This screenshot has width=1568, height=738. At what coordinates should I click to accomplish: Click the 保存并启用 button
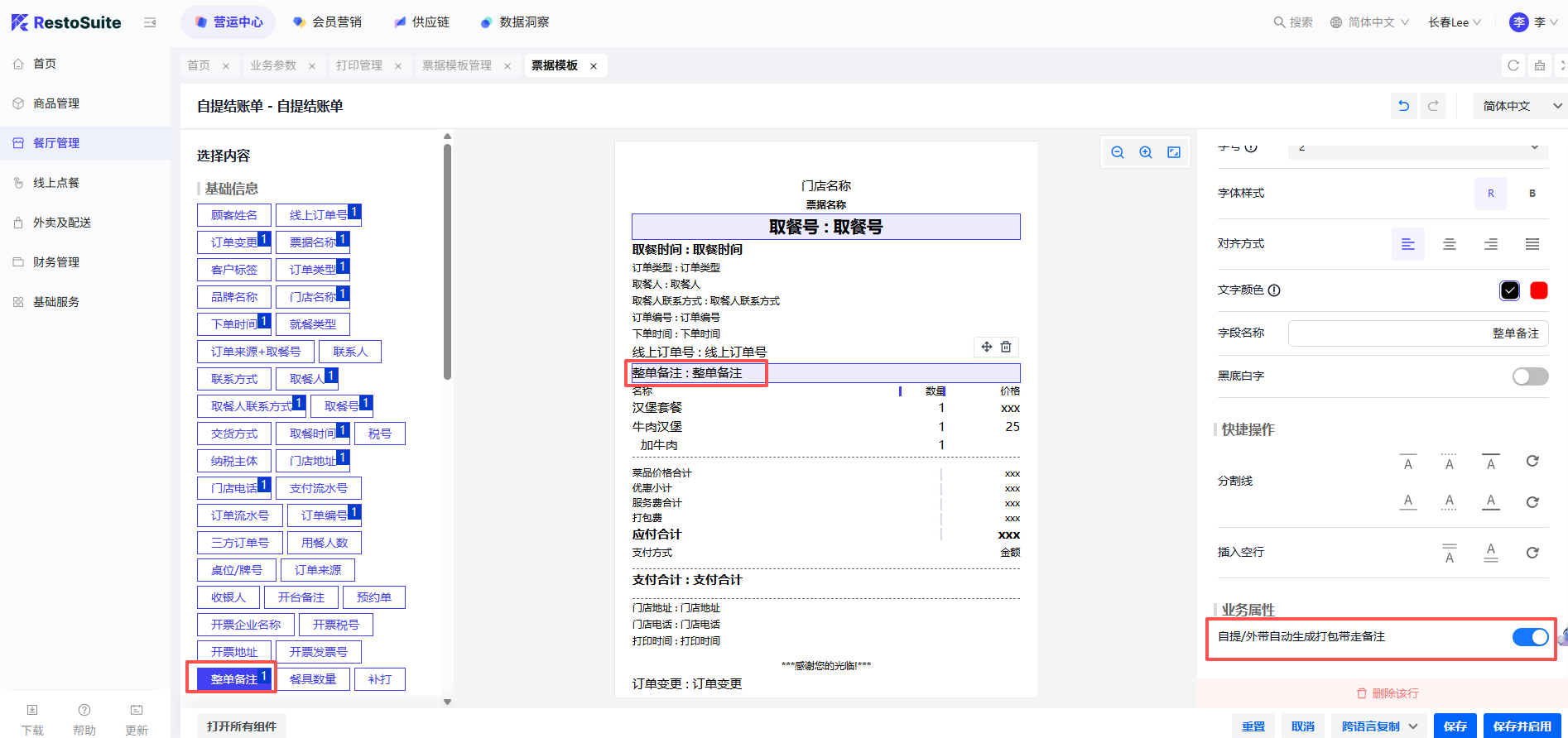(x=1522, y=726)
